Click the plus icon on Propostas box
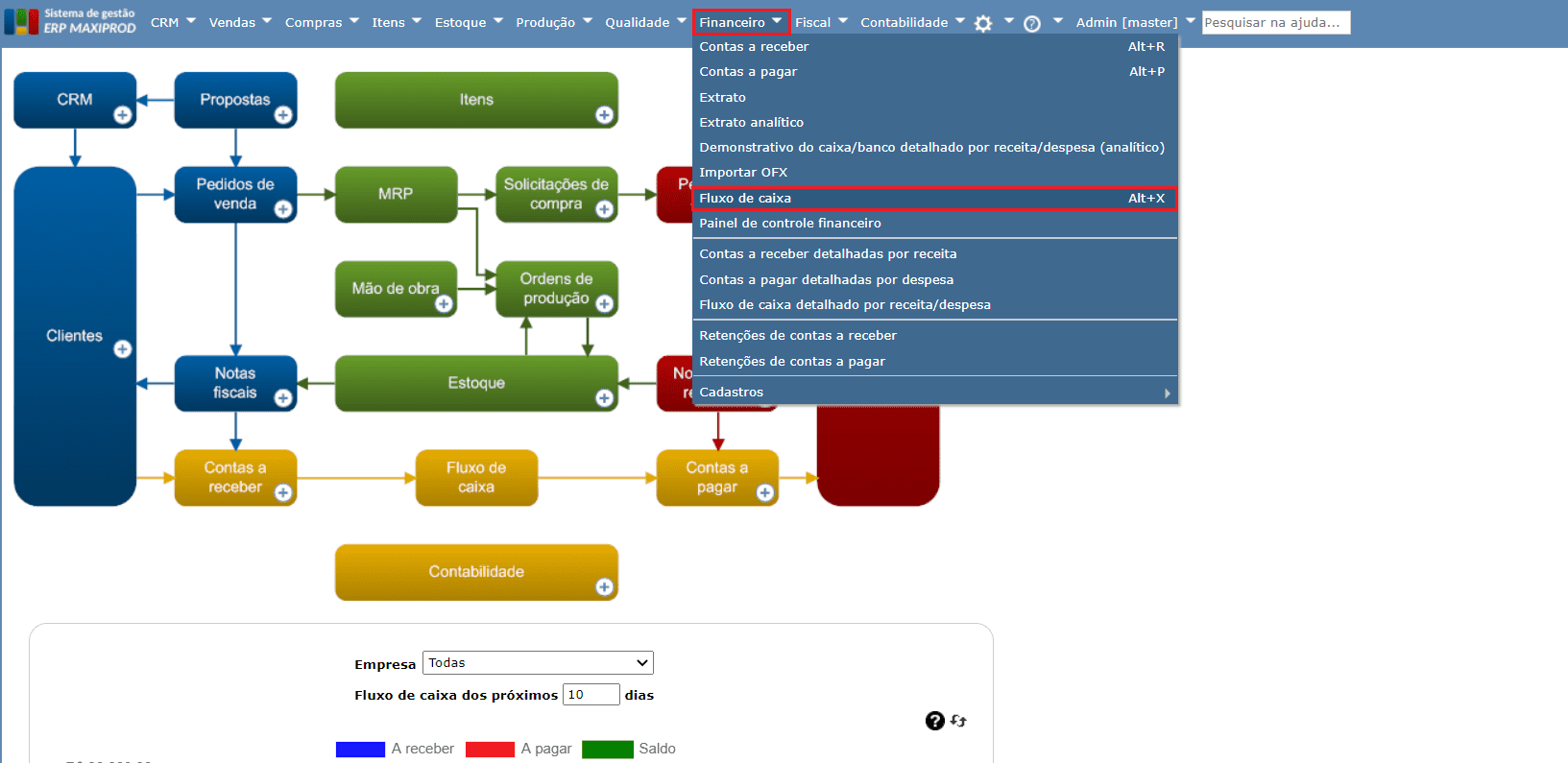 pyautogui.click(x=283, y=115)
